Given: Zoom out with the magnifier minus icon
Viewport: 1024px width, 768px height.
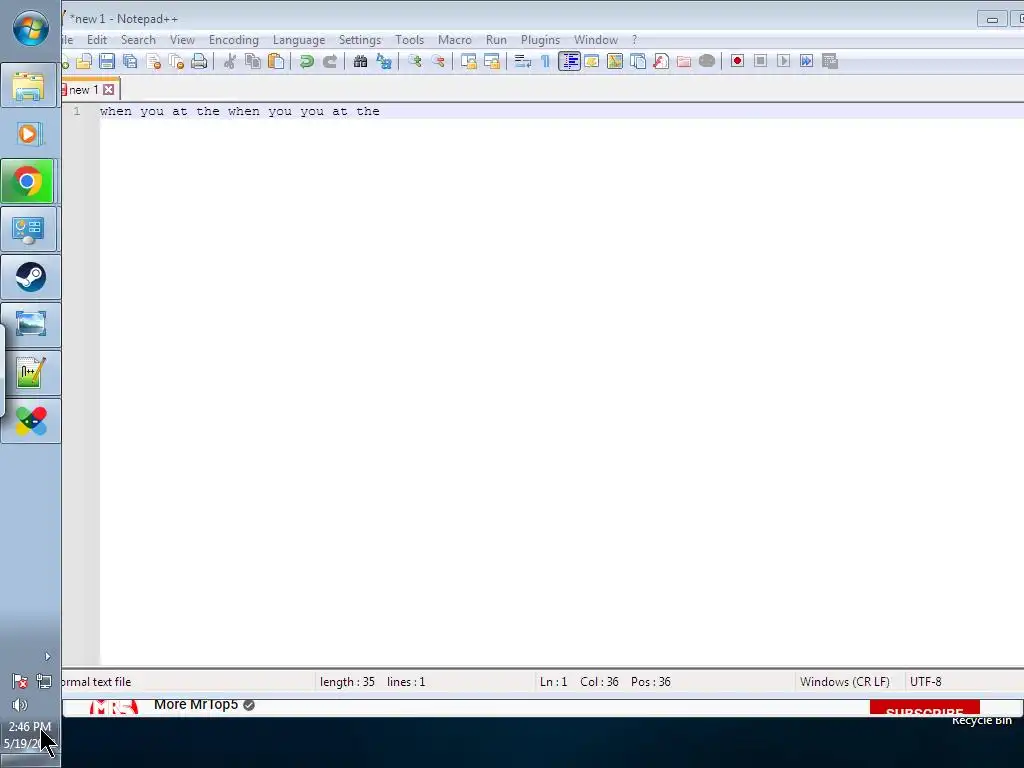Looking at the screenshot, I should pos(438,61).
